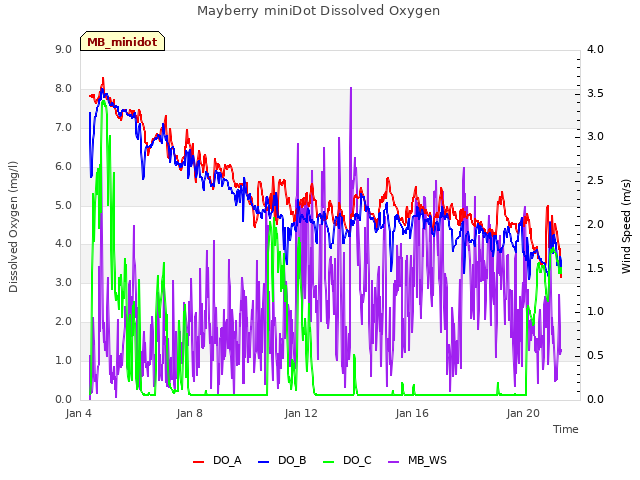640x480 pixels.
Task: Click the 3.5 wind speed axis value
Action: tap(596, 93)
